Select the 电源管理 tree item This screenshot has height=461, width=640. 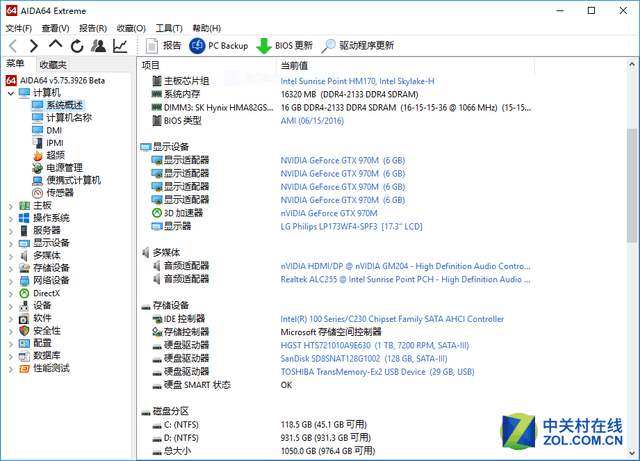(x=58, y=168)
